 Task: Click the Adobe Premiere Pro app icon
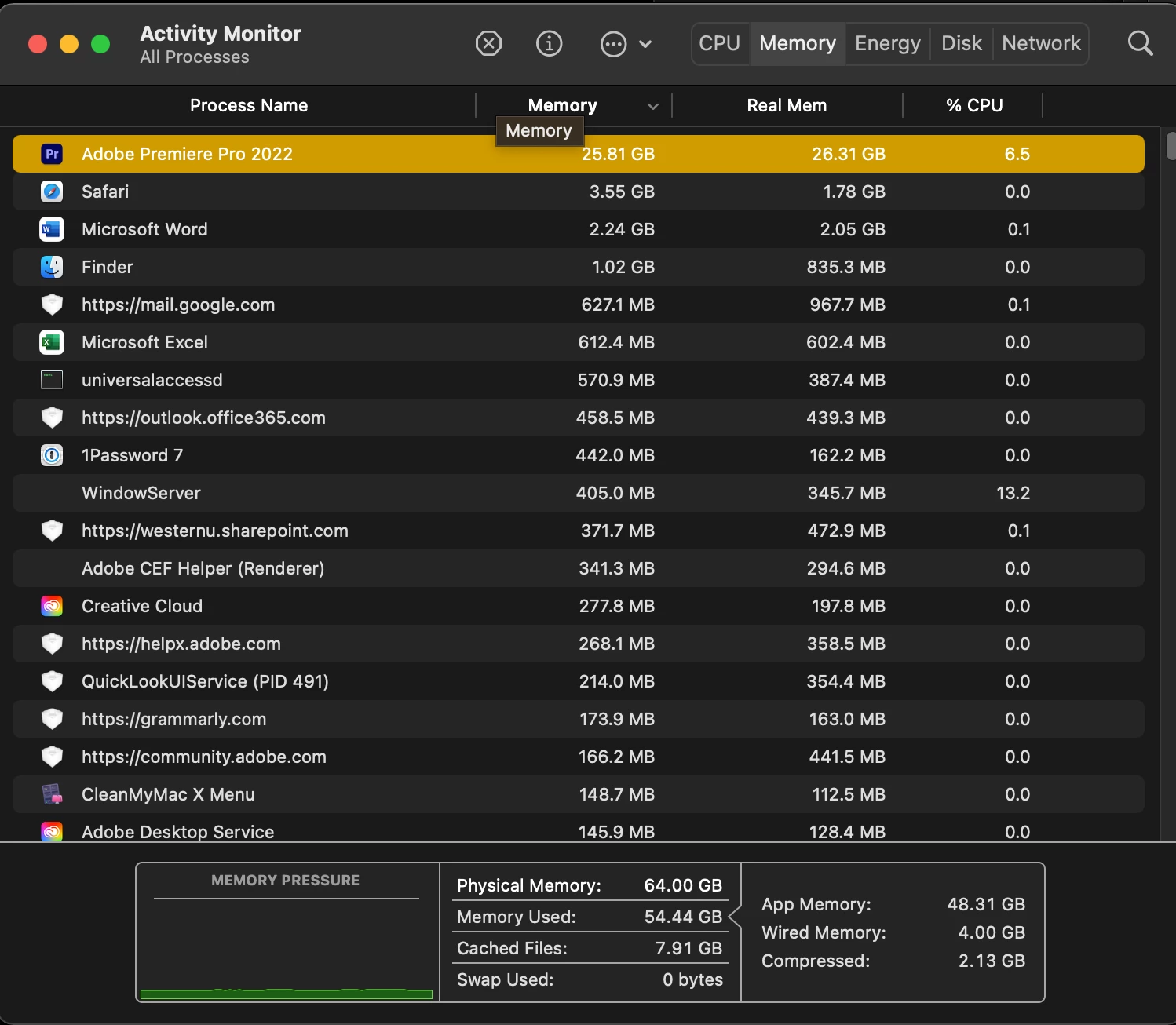click(x=52, y=154)
